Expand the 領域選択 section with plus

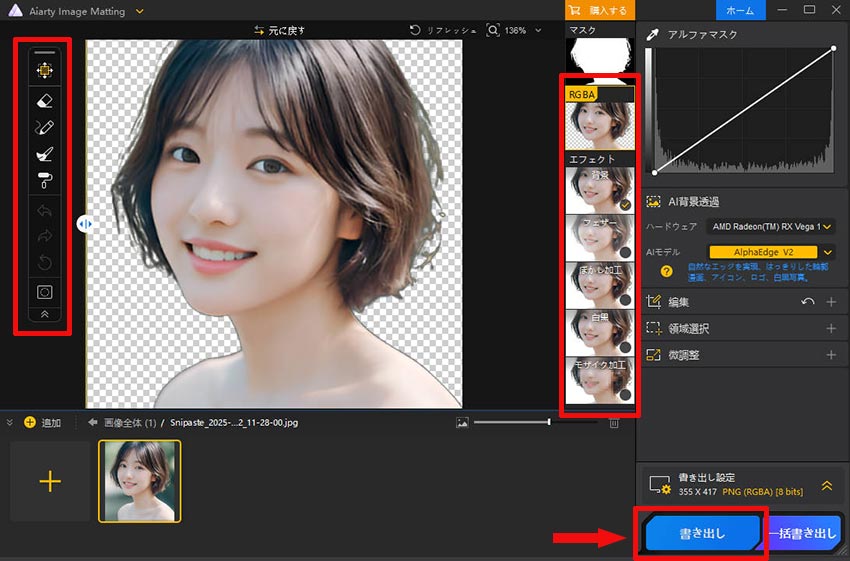tap(831, 328)
